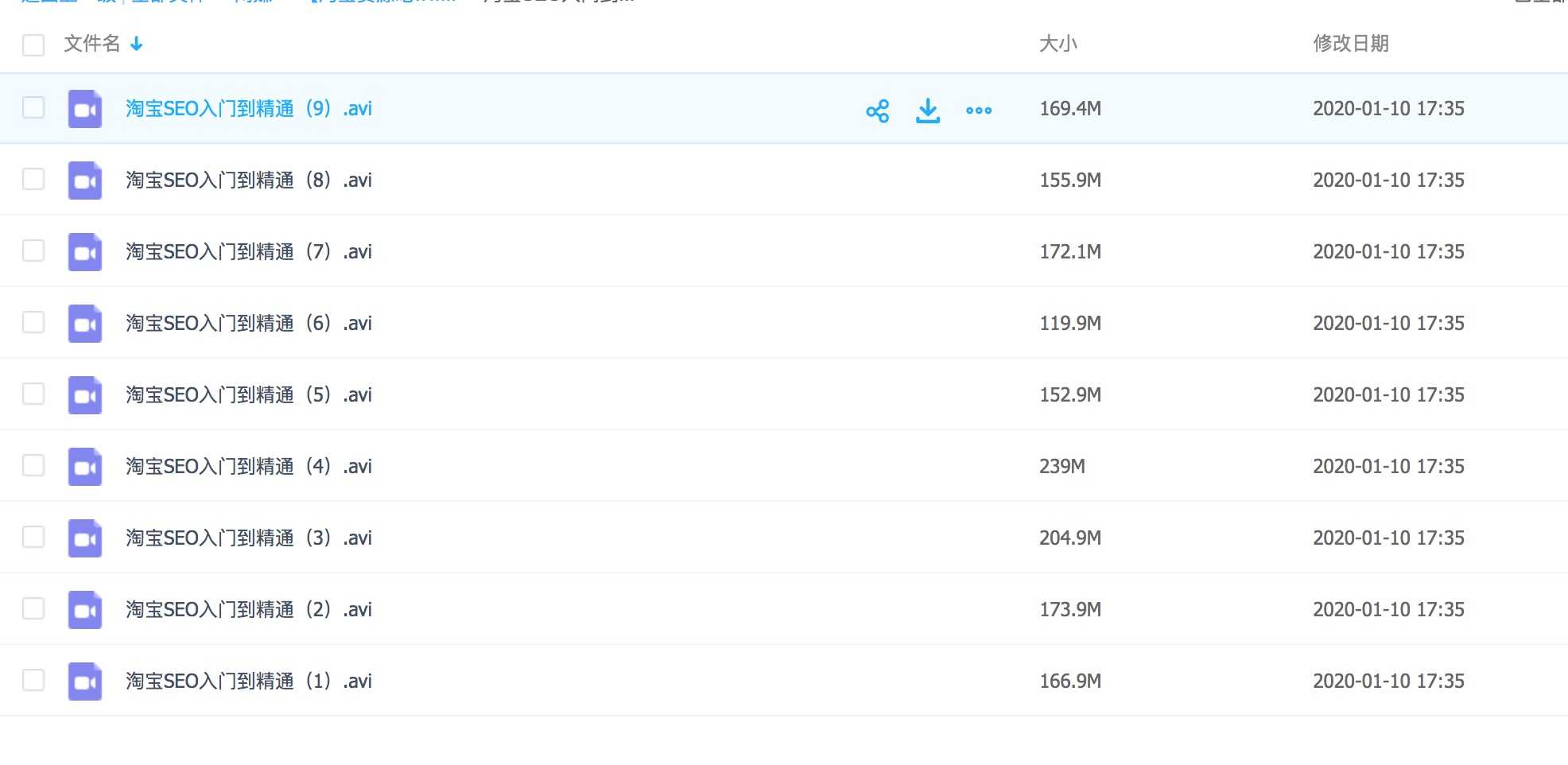The height and width of the screenshot is (765, 1568).
Task: Click the size value 169.4M
Action: pyautogui.click(x=1070, y=109)
